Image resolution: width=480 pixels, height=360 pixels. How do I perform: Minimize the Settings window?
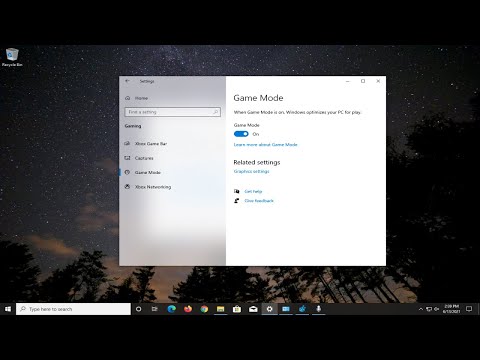(348, 81)
